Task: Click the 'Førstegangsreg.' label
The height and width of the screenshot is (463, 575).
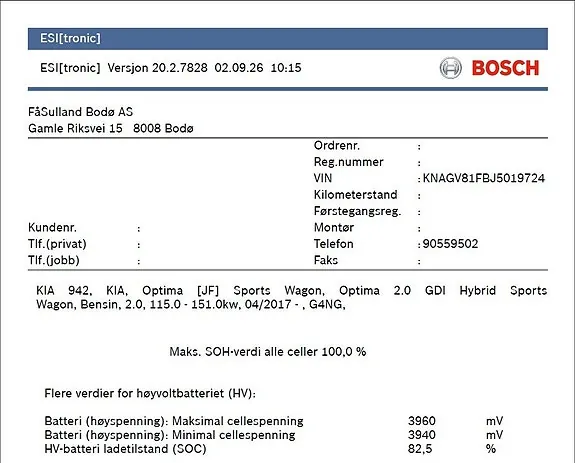Action: [x=358, y=211]
